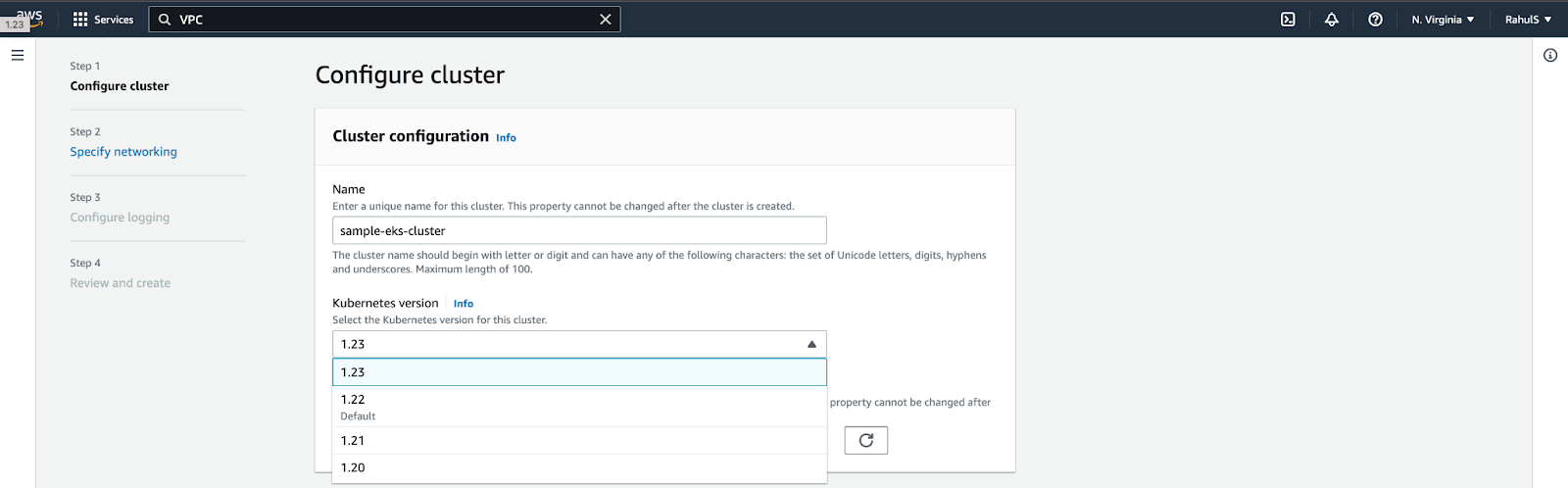Screen dimensions: 1568x488
Task: Open Info link beside Cluster configuration
Action: (506, 138)
